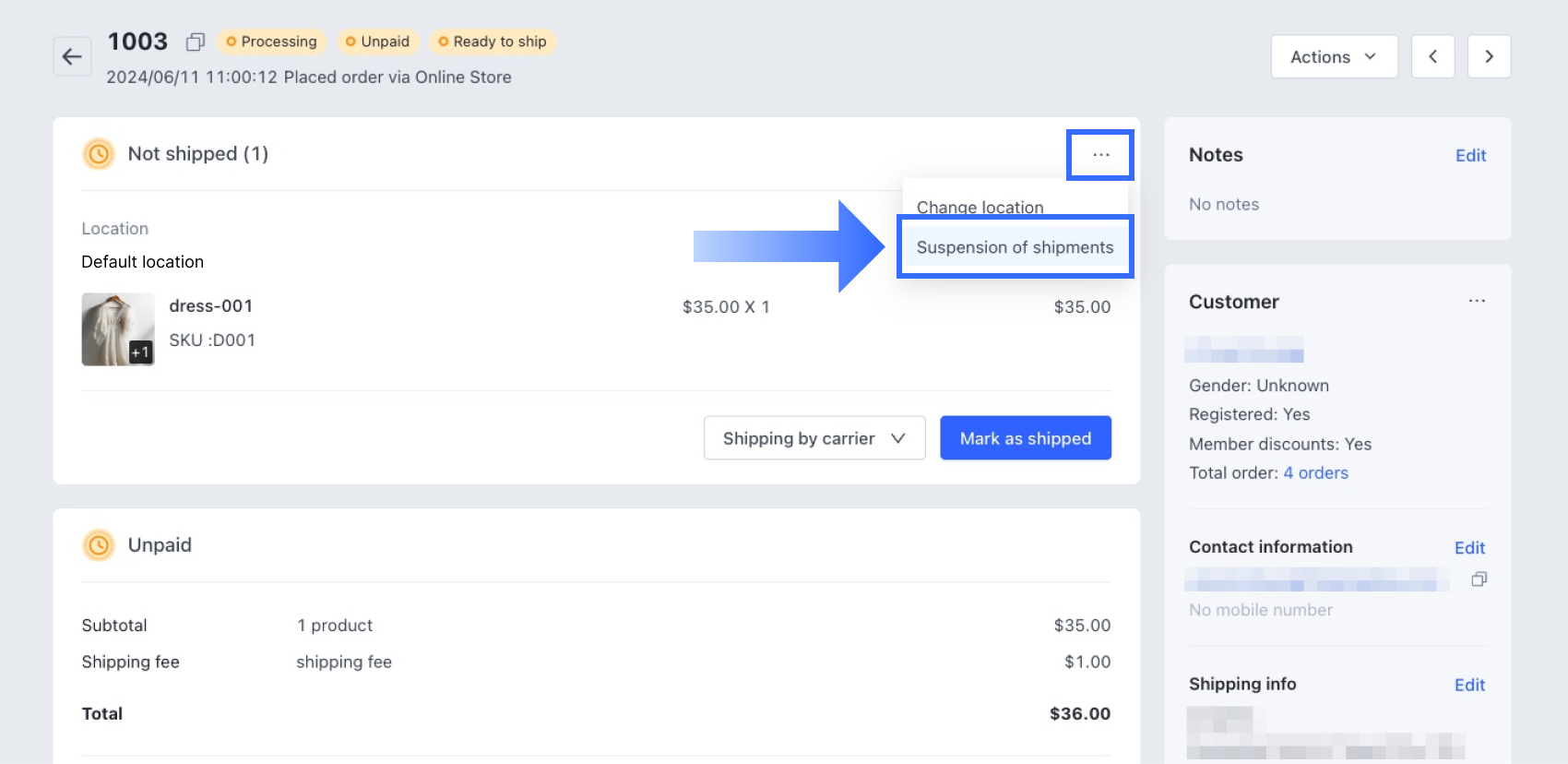Open the customer's 4 orders link
This screenshot has width=1568, height=764.
tap(1315, 473)
